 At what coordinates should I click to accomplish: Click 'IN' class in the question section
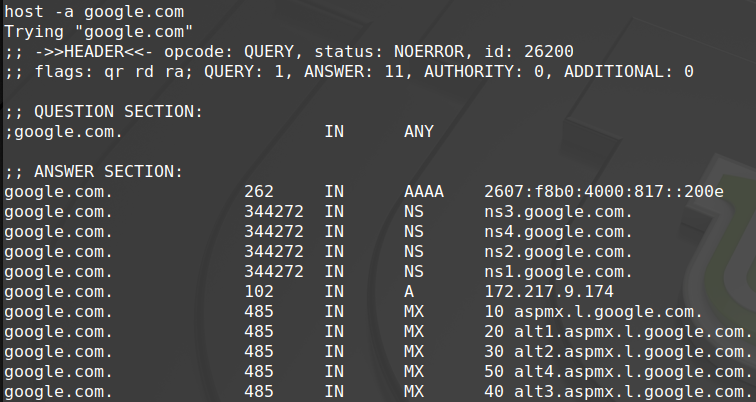tap(334, 132)
